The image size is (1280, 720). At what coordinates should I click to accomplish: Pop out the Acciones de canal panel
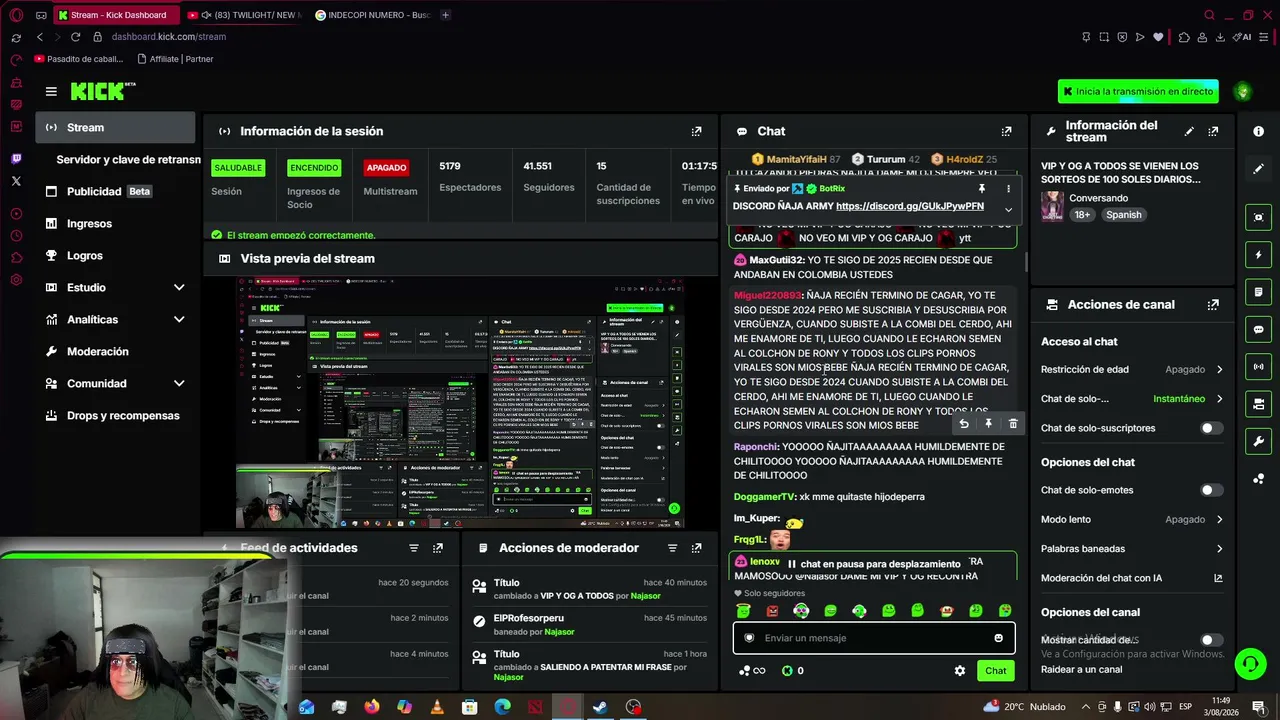coord(1213,305)
